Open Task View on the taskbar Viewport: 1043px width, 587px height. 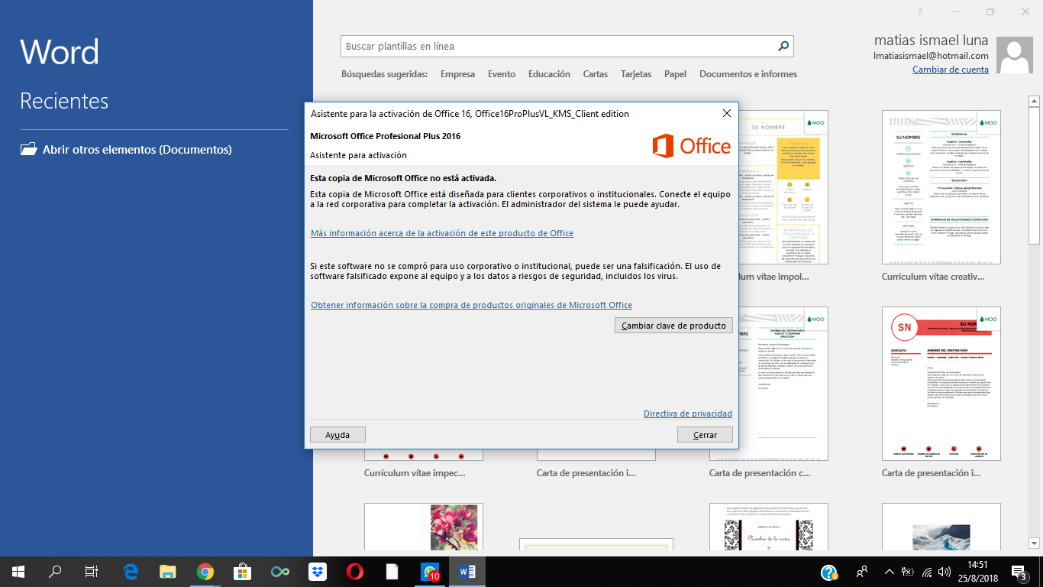(x=92, y=572)
